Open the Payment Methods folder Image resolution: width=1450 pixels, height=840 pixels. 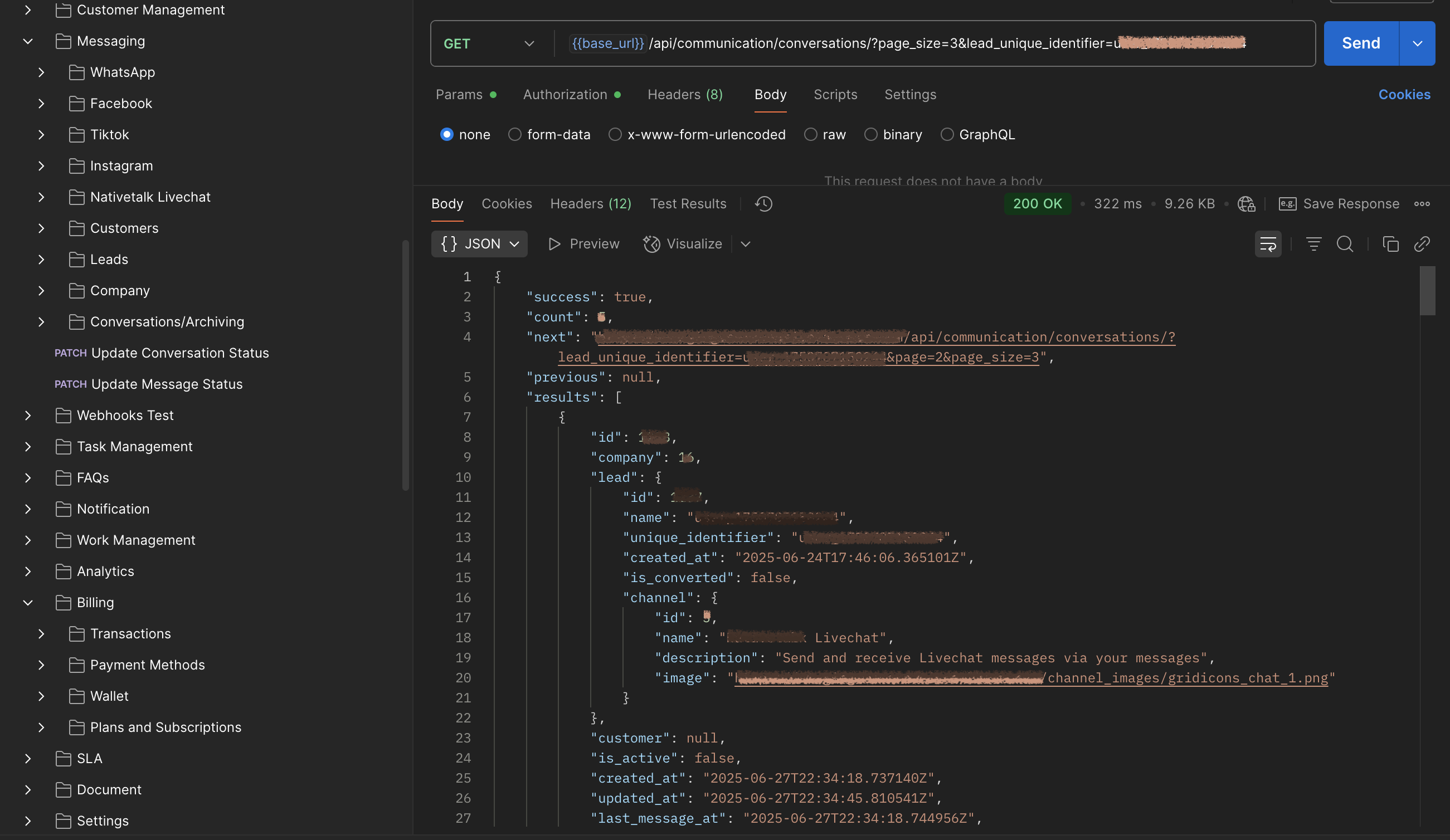(147, 665)
